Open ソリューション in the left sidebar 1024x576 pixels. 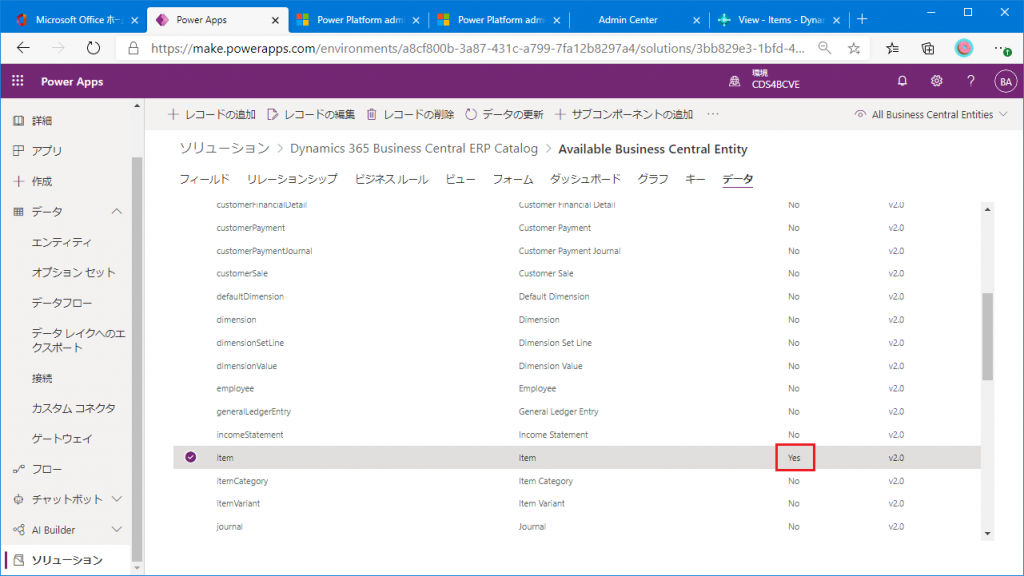[68, 560]
